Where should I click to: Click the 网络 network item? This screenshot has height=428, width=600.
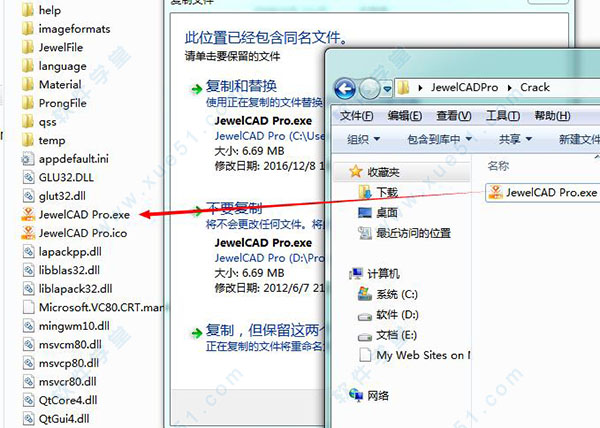tap(369, 395)
